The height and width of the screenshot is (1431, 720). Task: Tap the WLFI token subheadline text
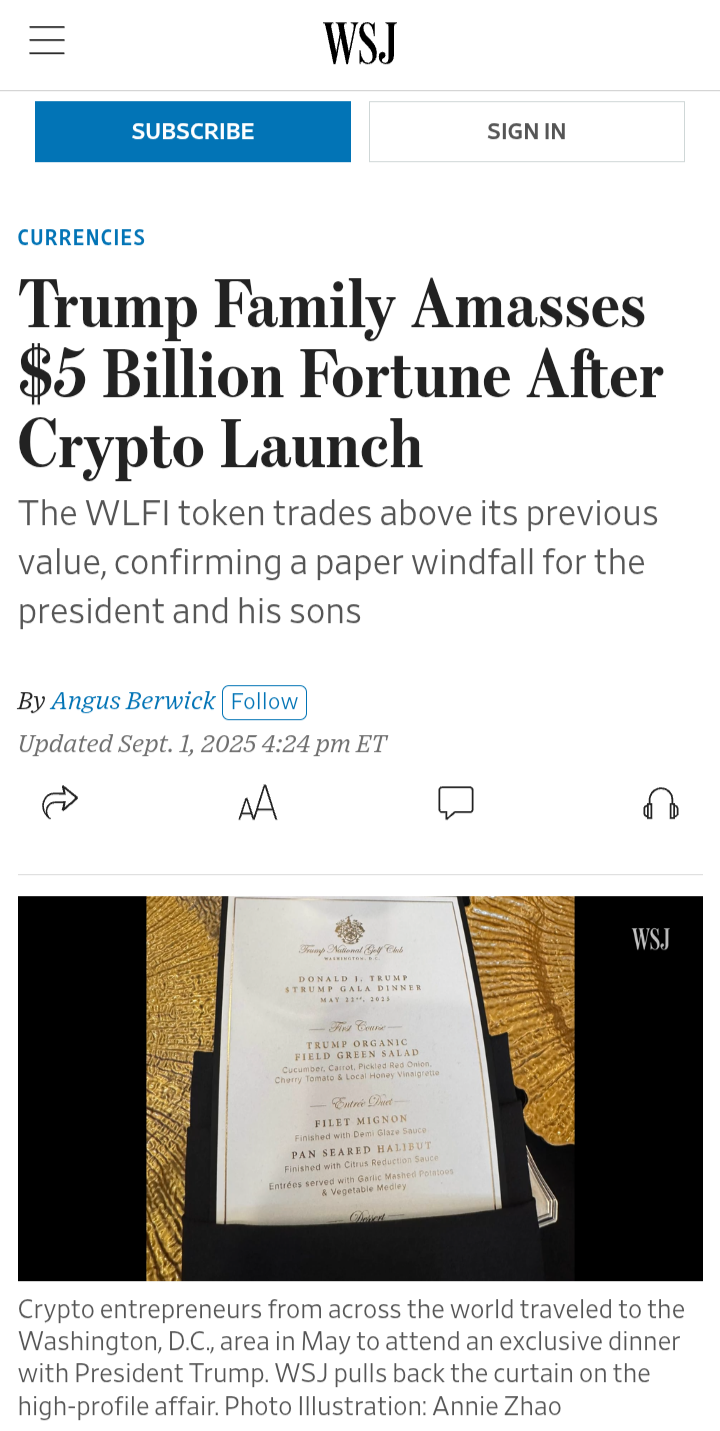pyautogui.click(x=338, y=561)
